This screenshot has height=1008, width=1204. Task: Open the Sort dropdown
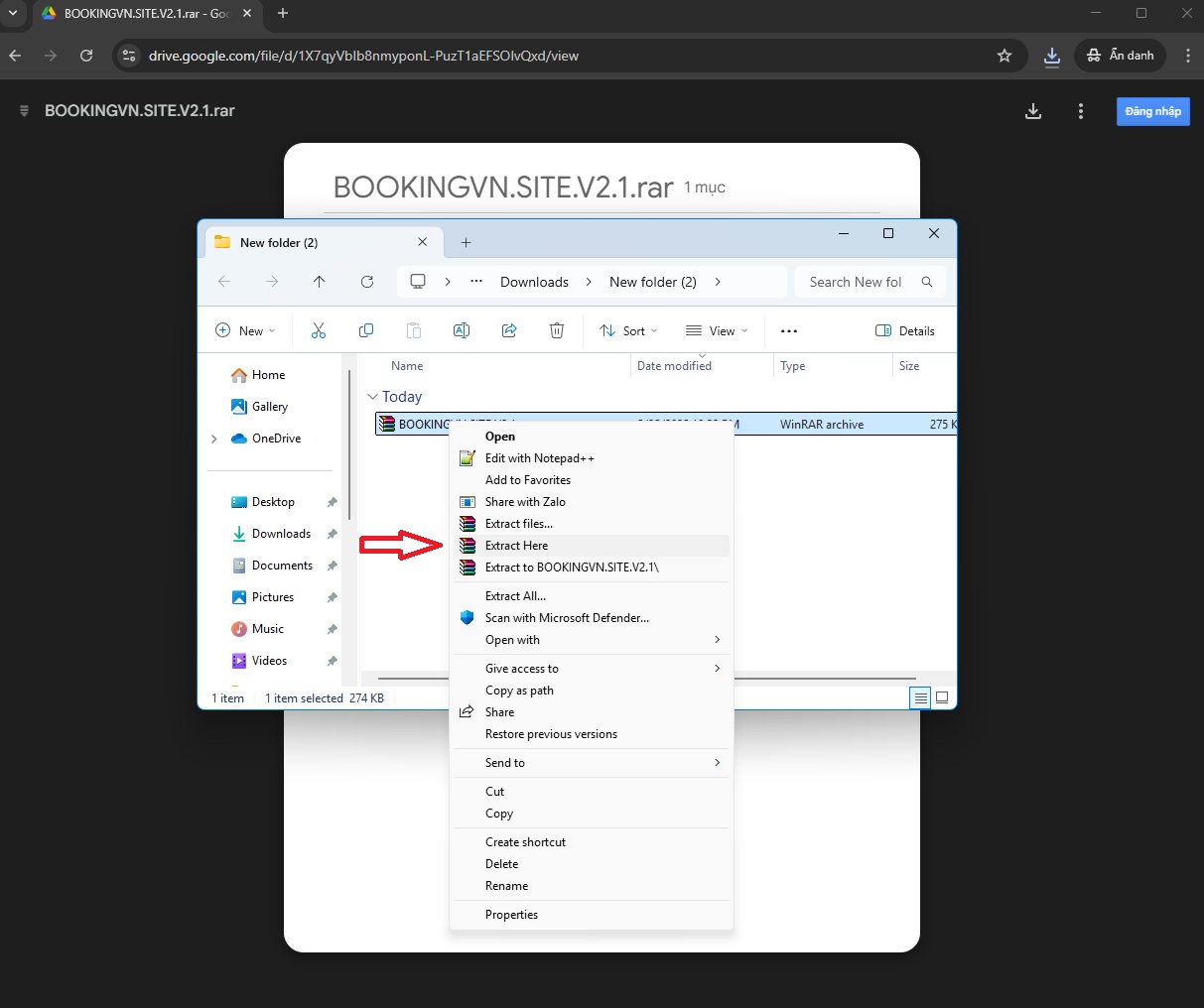click(629, 331)
